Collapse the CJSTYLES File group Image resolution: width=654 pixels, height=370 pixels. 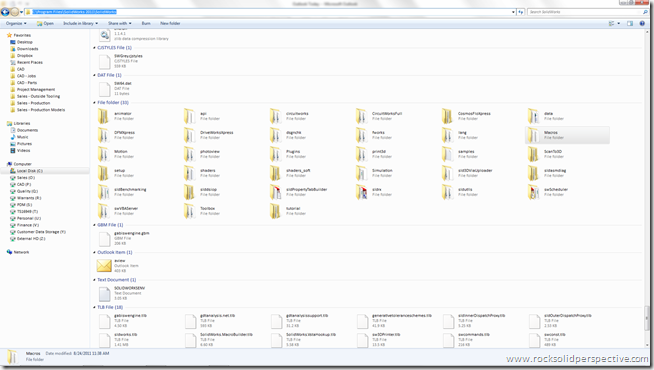(x=94, y=48)
